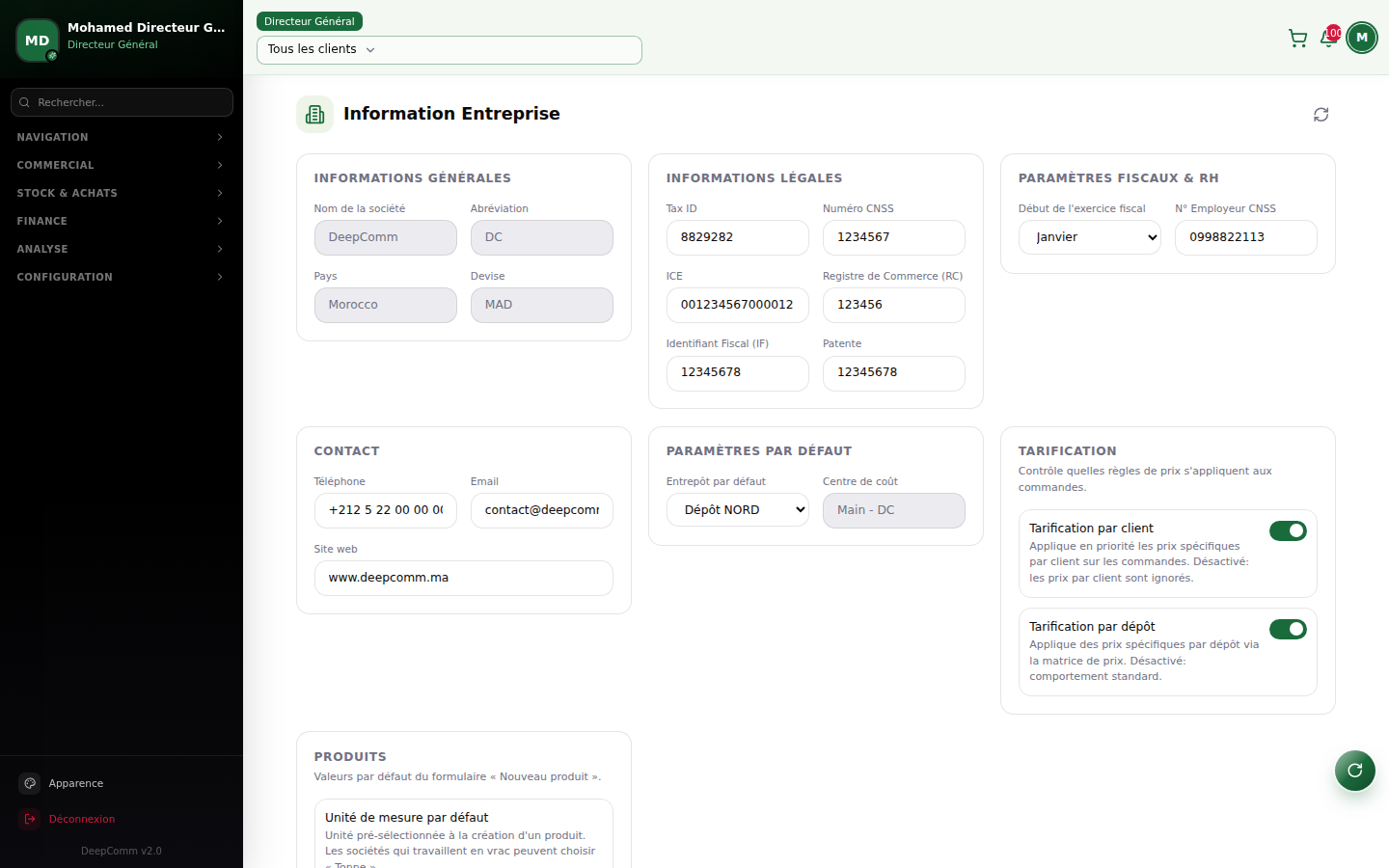
Task: Click the Pays field showing Morocco
Action: coord(386,305)
